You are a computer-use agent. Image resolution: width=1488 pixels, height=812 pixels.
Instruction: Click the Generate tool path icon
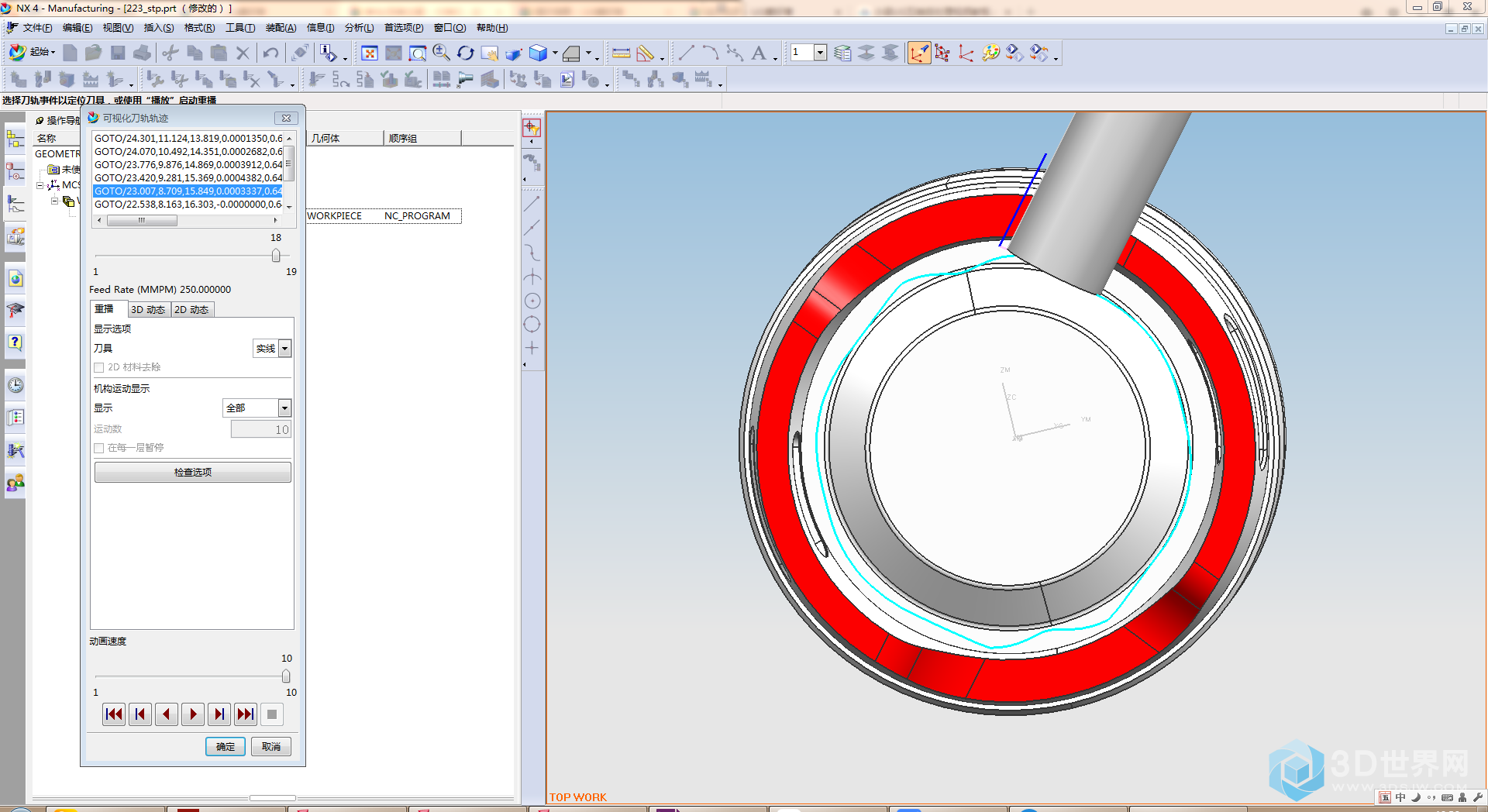click(316, 79)
